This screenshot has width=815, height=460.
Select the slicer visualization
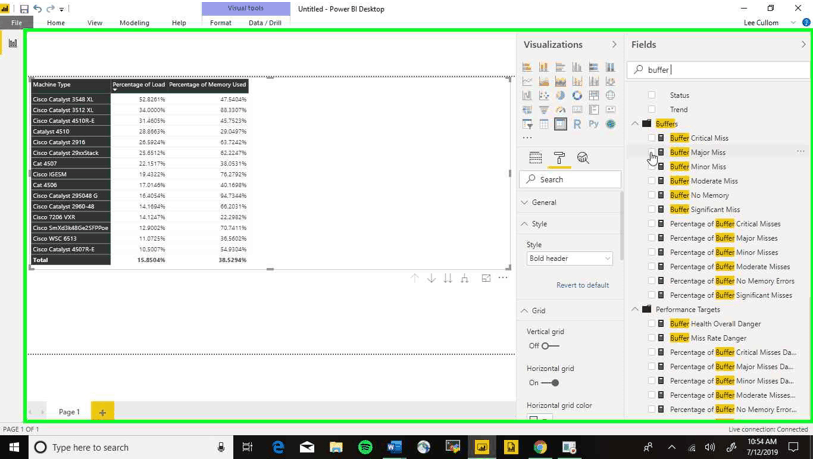click(527, 124)
